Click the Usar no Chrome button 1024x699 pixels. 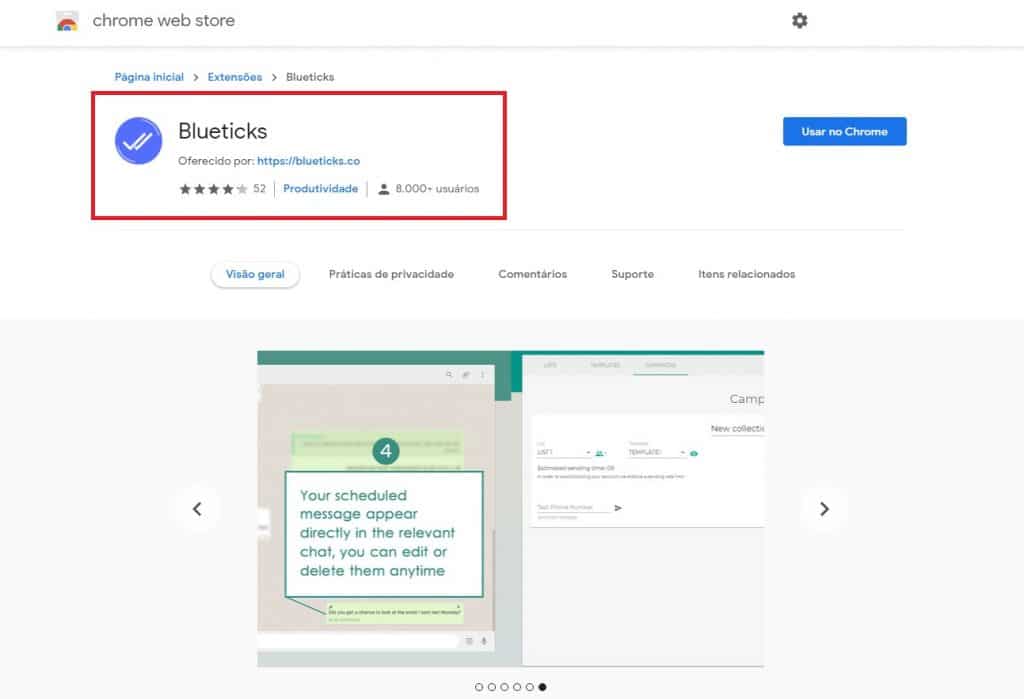844,131
